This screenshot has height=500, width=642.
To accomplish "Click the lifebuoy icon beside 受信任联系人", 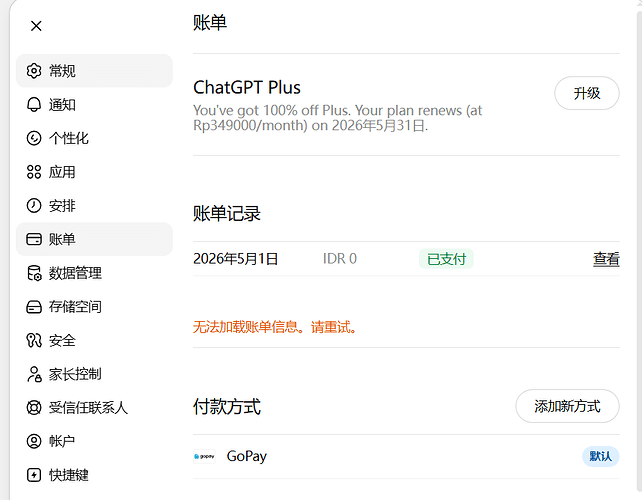I will [34, 407].
